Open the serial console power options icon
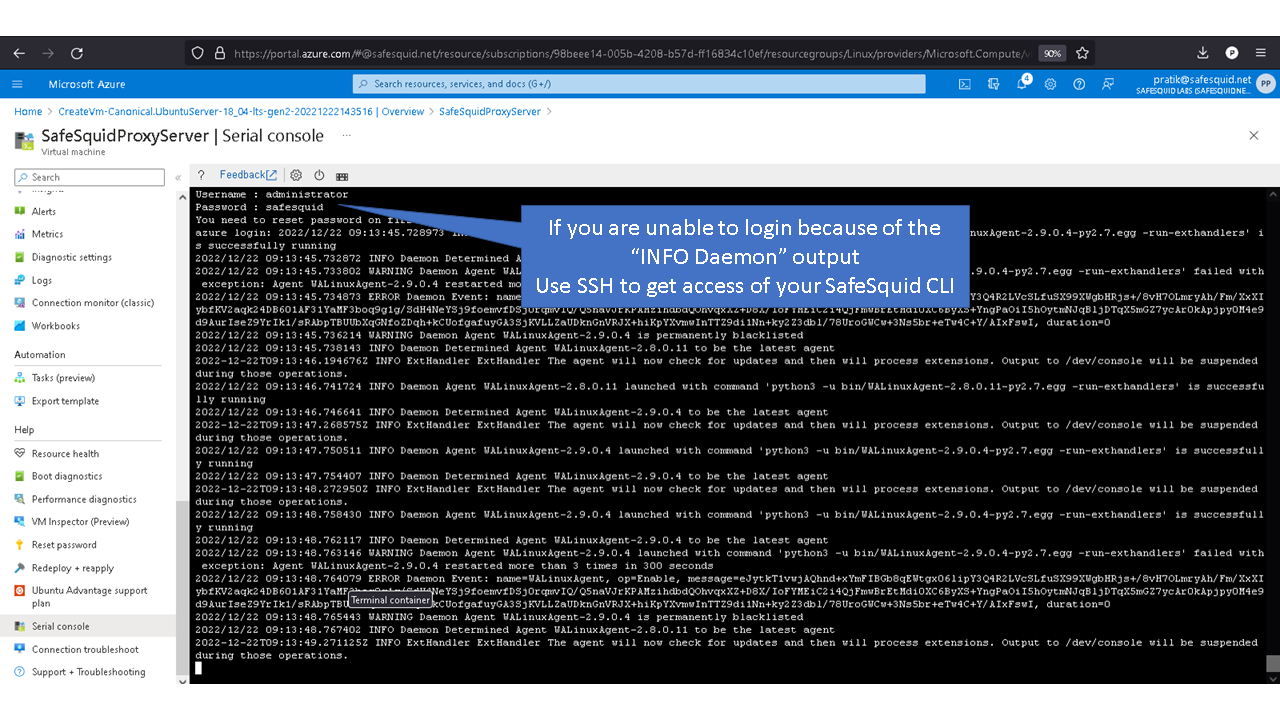Viewport: 1280px width, 720px height. pyautogui.click(x=319, y=175)
